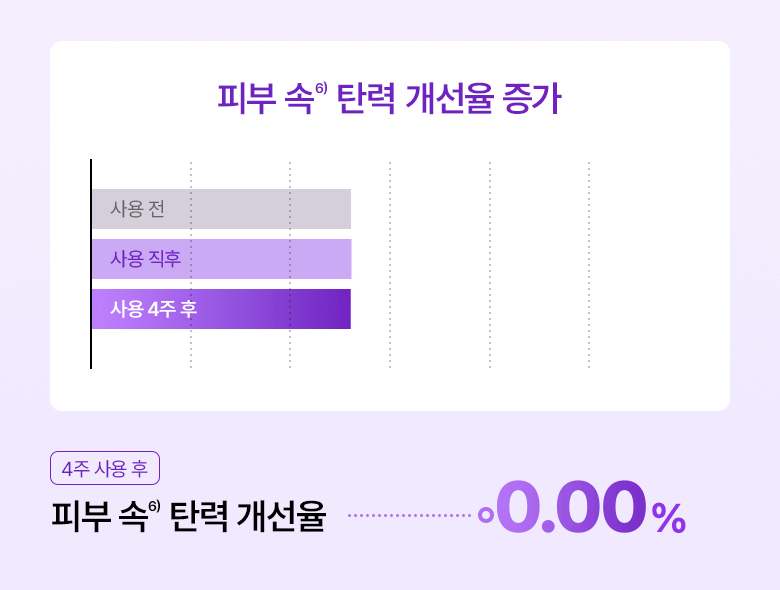The height and width of the screenshot is (590, 780).
Task: Click the '피부 속 탄력 개선율 증가' chart title
Action: (x=390, y=98)
